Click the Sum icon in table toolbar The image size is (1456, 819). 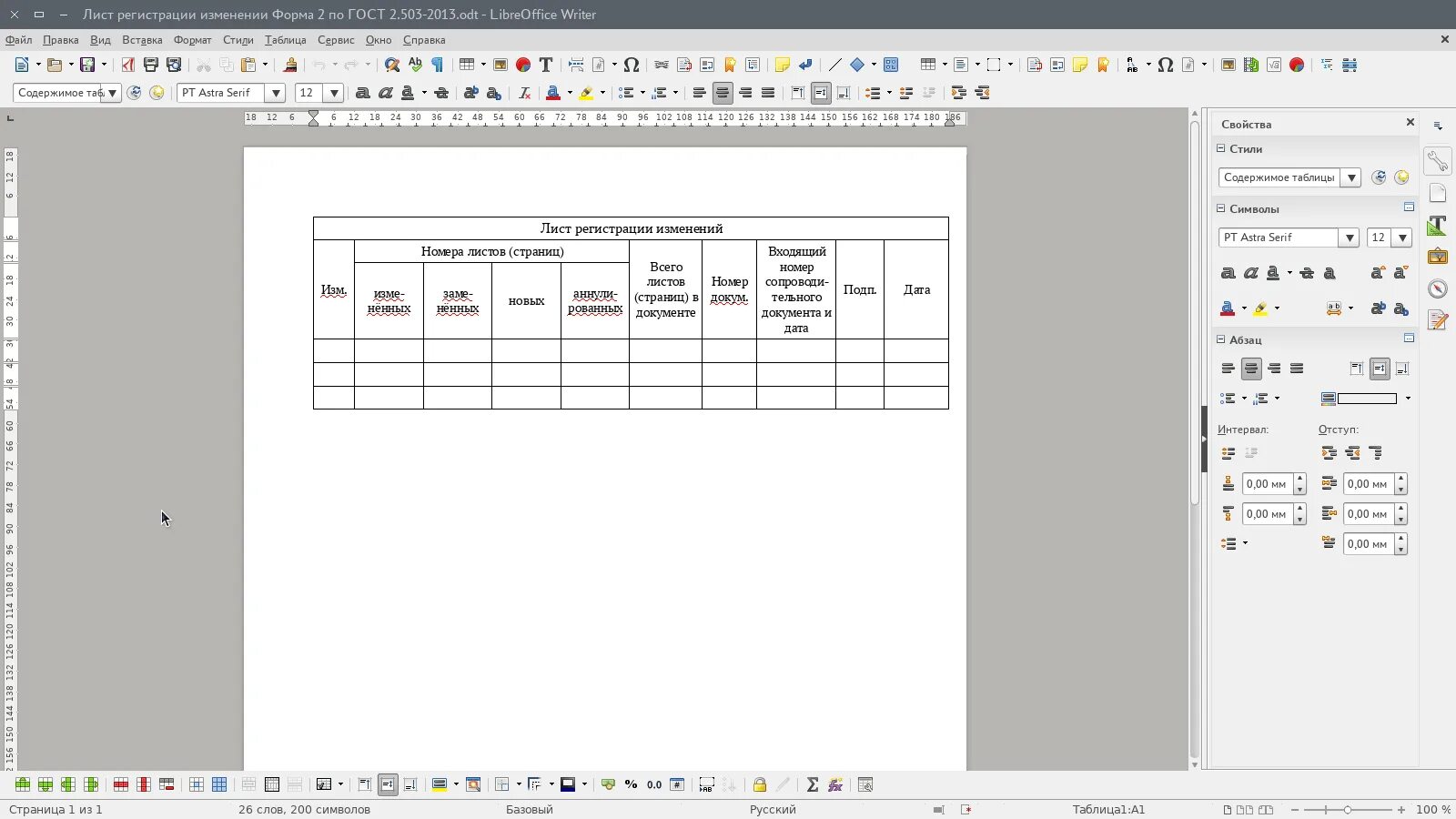coord(813,784)
